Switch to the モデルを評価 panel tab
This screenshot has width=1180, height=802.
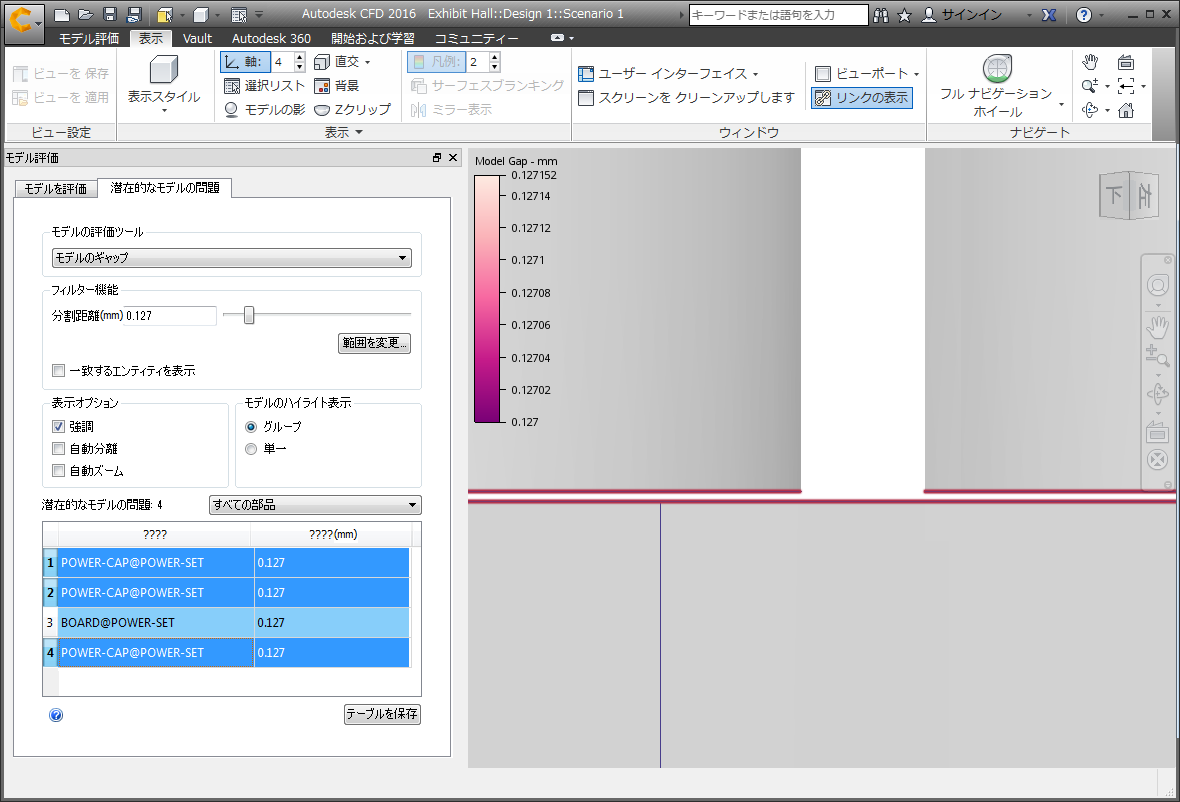coord(56,189)
